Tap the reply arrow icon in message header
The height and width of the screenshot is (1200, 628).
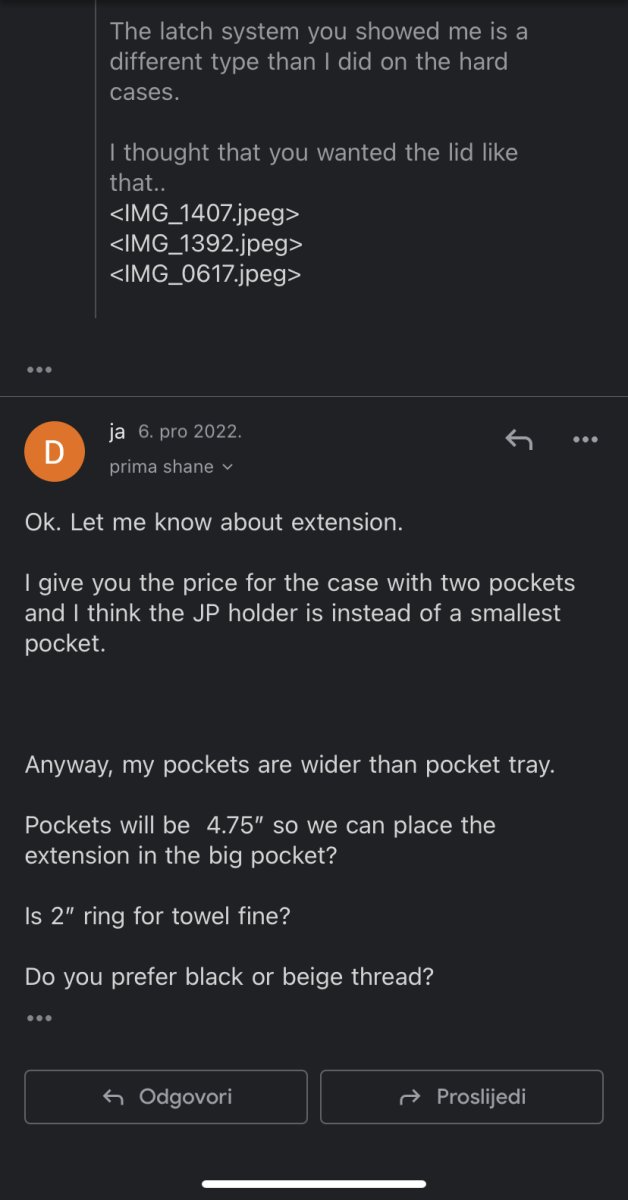[x=518, y=438]
